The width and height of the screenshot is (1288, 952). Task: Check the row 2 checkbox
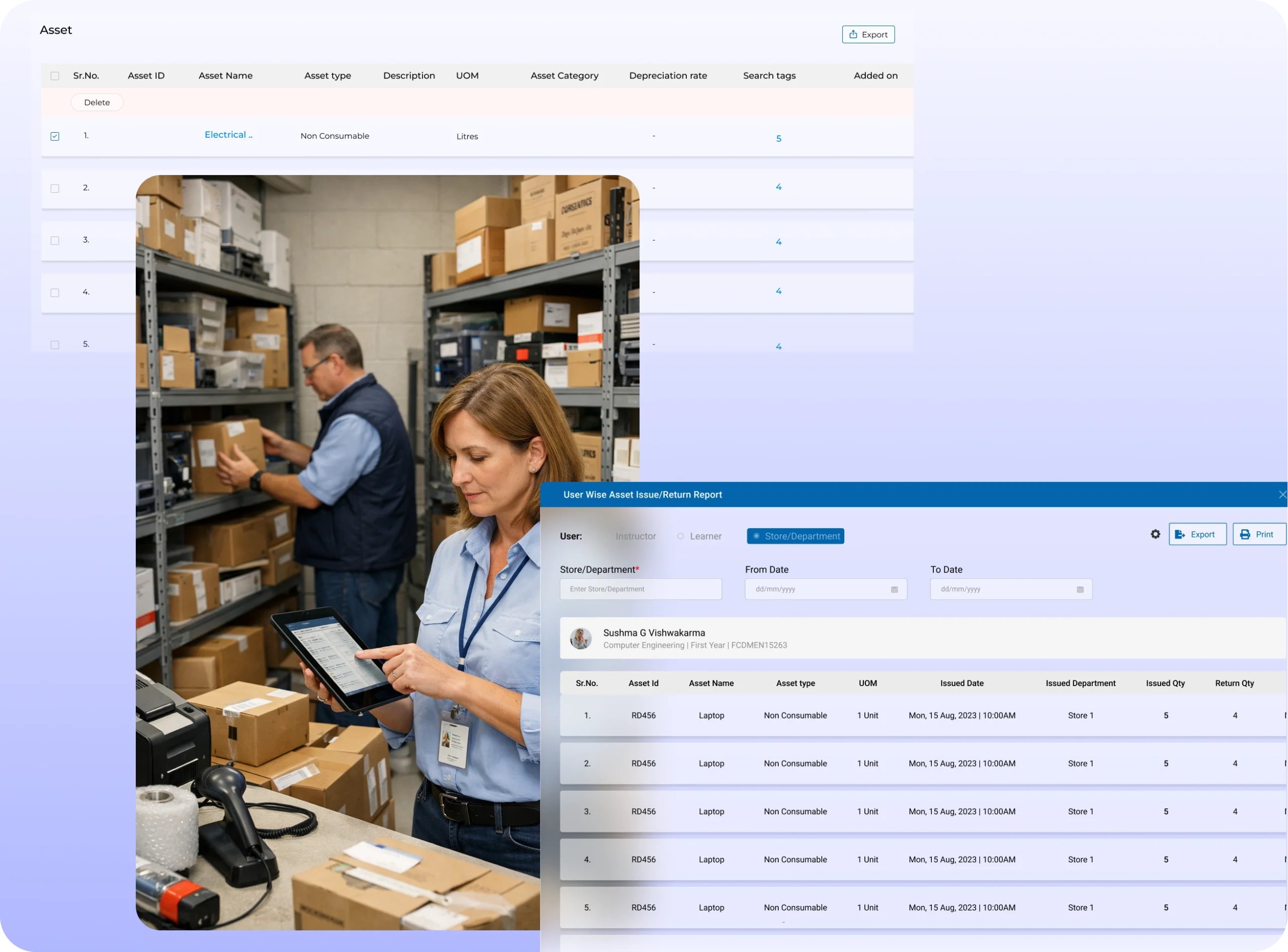[x=55, y=189]
